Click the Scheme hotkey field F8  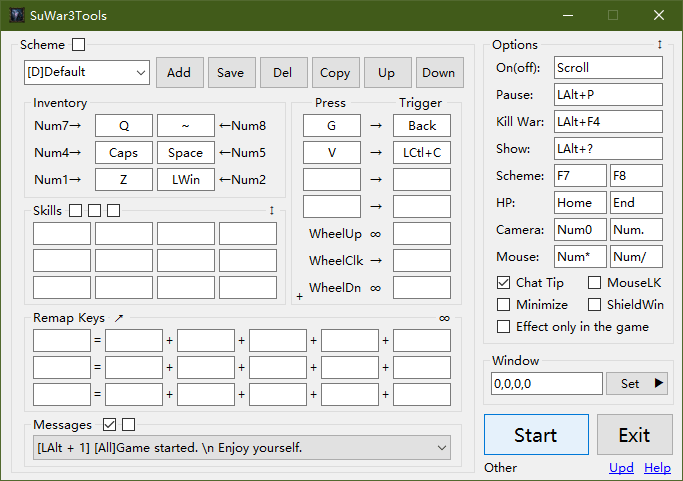click(x=636, y=176)
